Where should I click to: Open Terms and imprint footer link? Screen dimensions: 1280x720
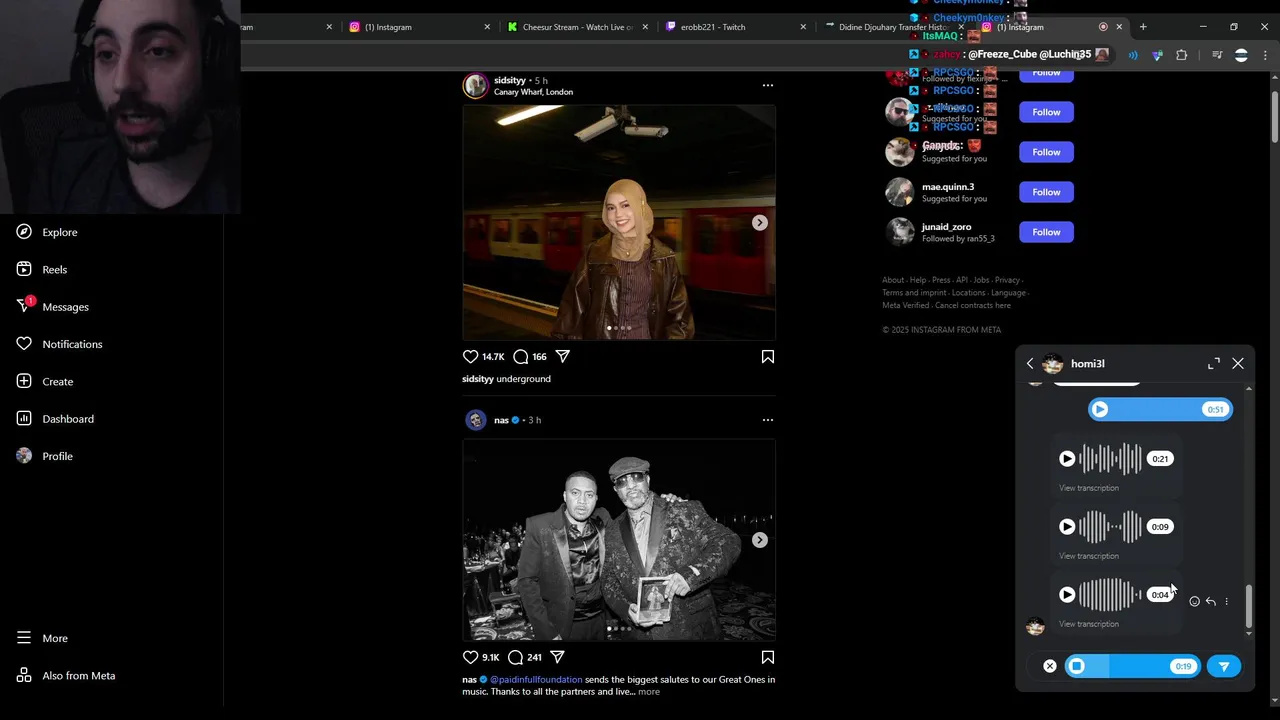click(x=914, y=293)
